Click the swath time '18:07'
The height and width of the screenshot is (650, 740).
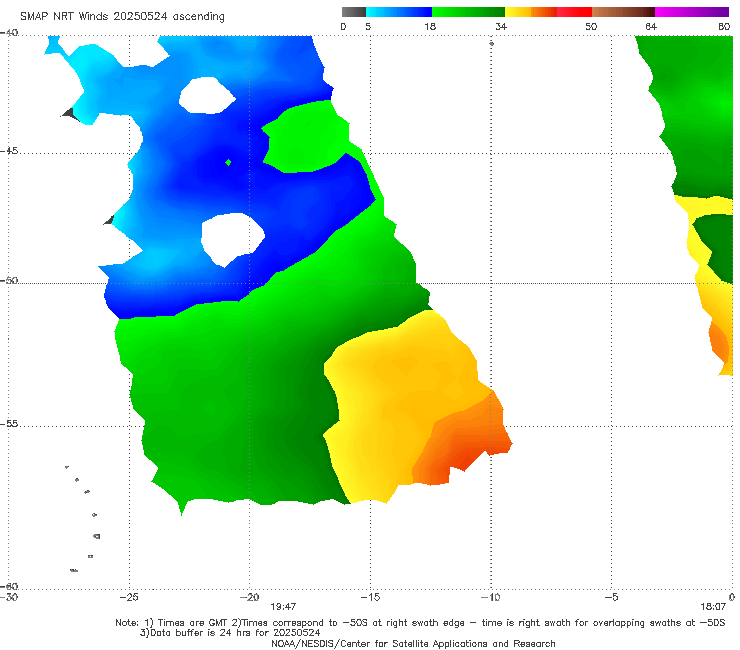(713, 607)
